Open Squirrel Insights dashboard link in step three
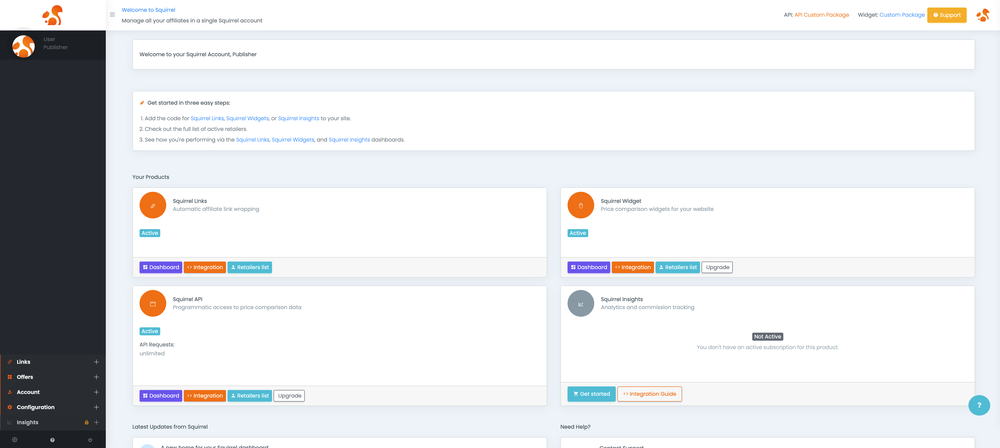This screenshot has height=448, width=1000. click(x=349, y=139)
